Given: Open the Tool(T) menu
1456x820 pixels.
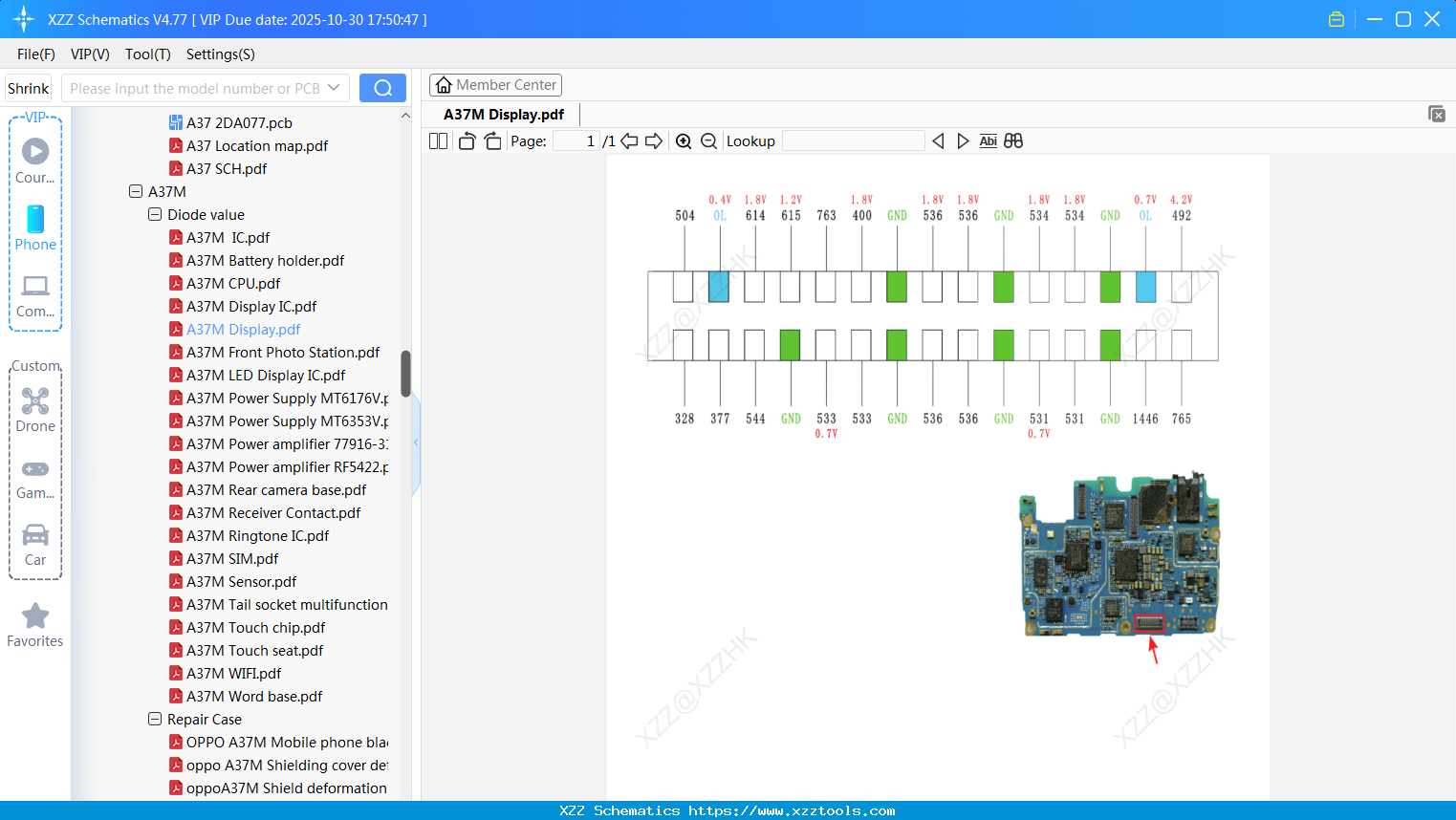Looking at the screenshot, I should click(148, 54).
